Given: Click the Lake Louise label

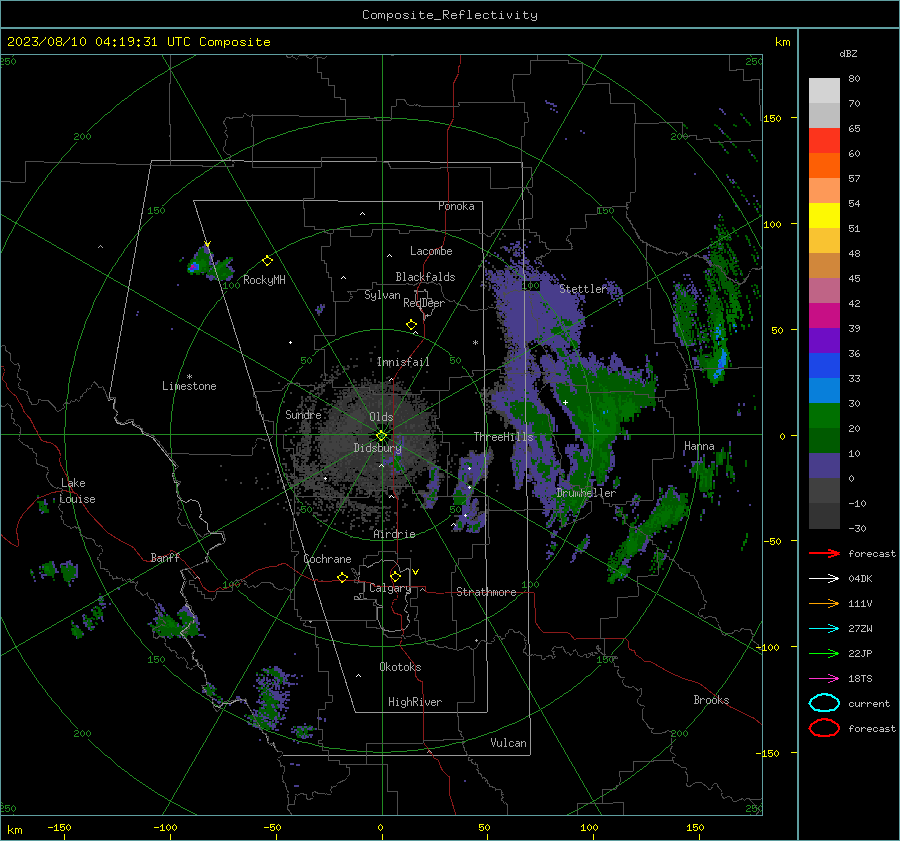Looking at the screenshot, I should [78, 491].
